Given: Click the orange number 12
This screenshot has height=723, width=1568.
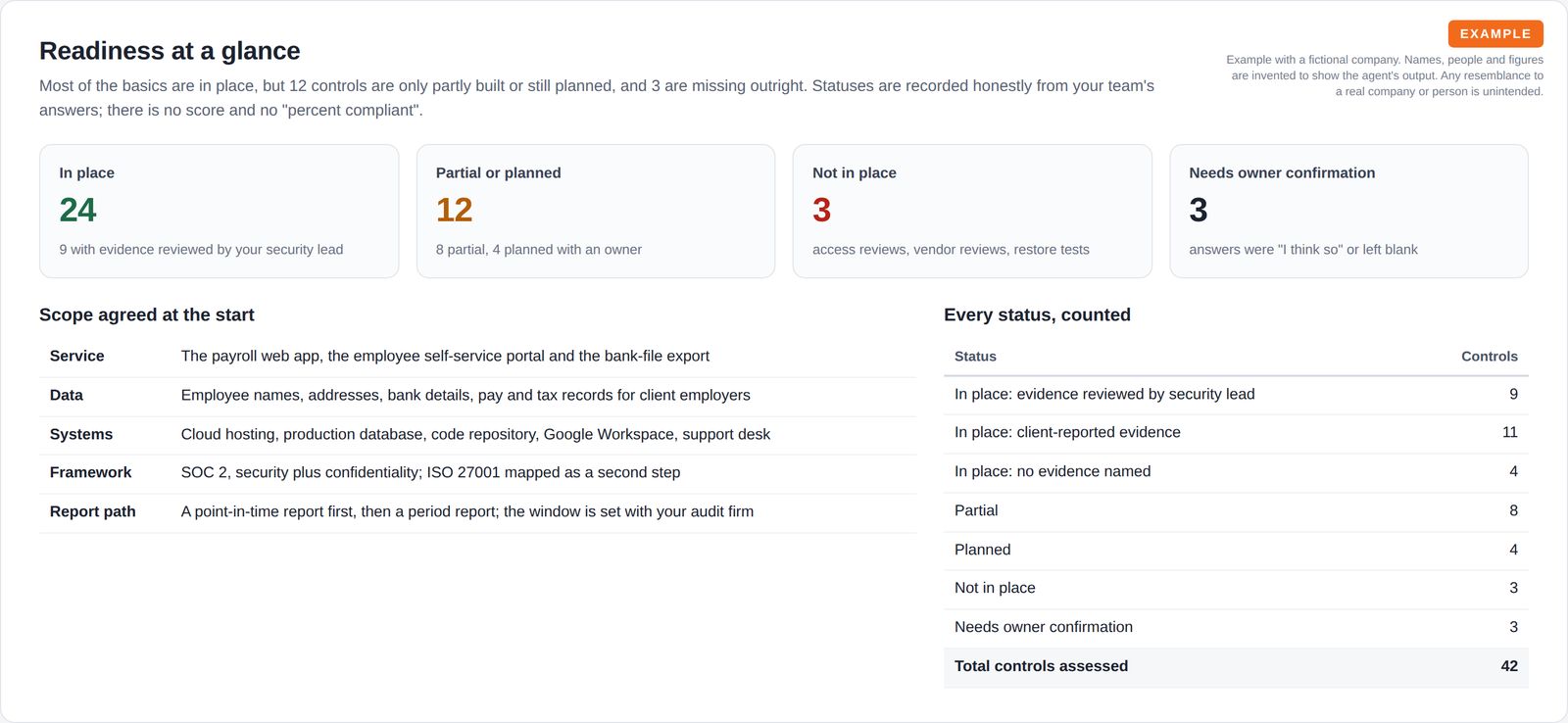Looking at the screenshot, I should [x=454, y=210].
